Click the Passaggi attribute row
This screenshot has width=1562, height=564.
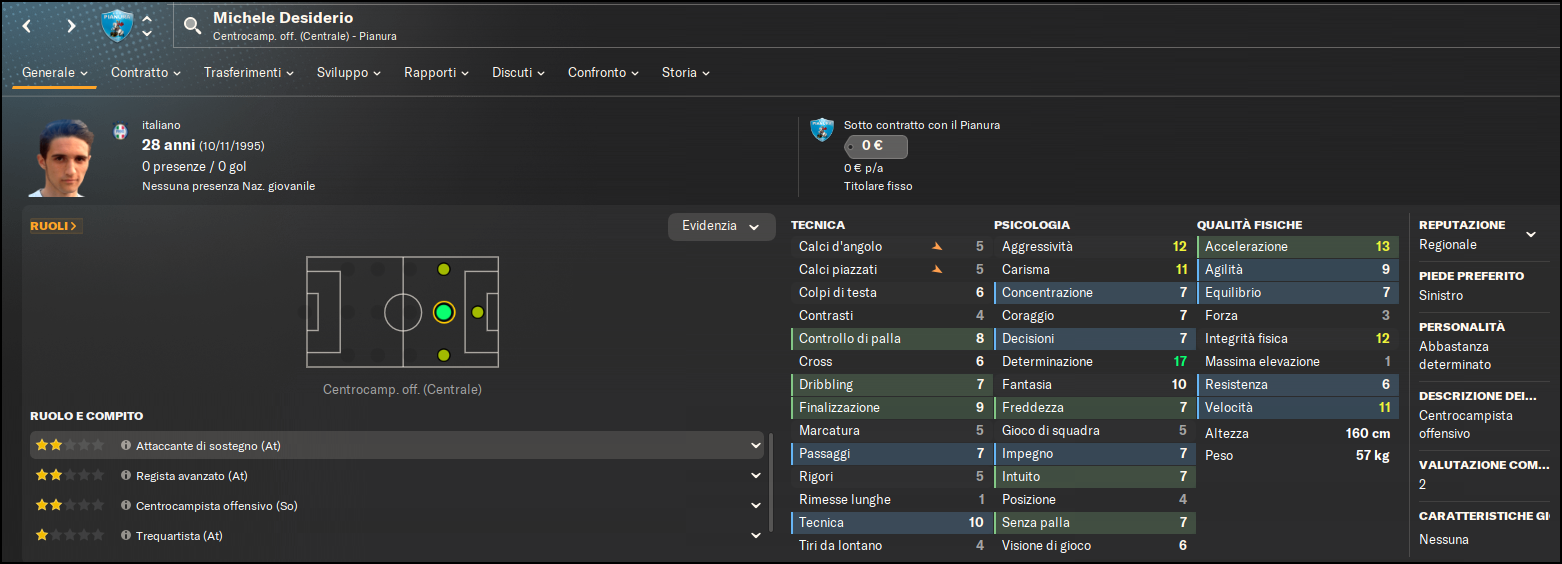coord(891,453)
